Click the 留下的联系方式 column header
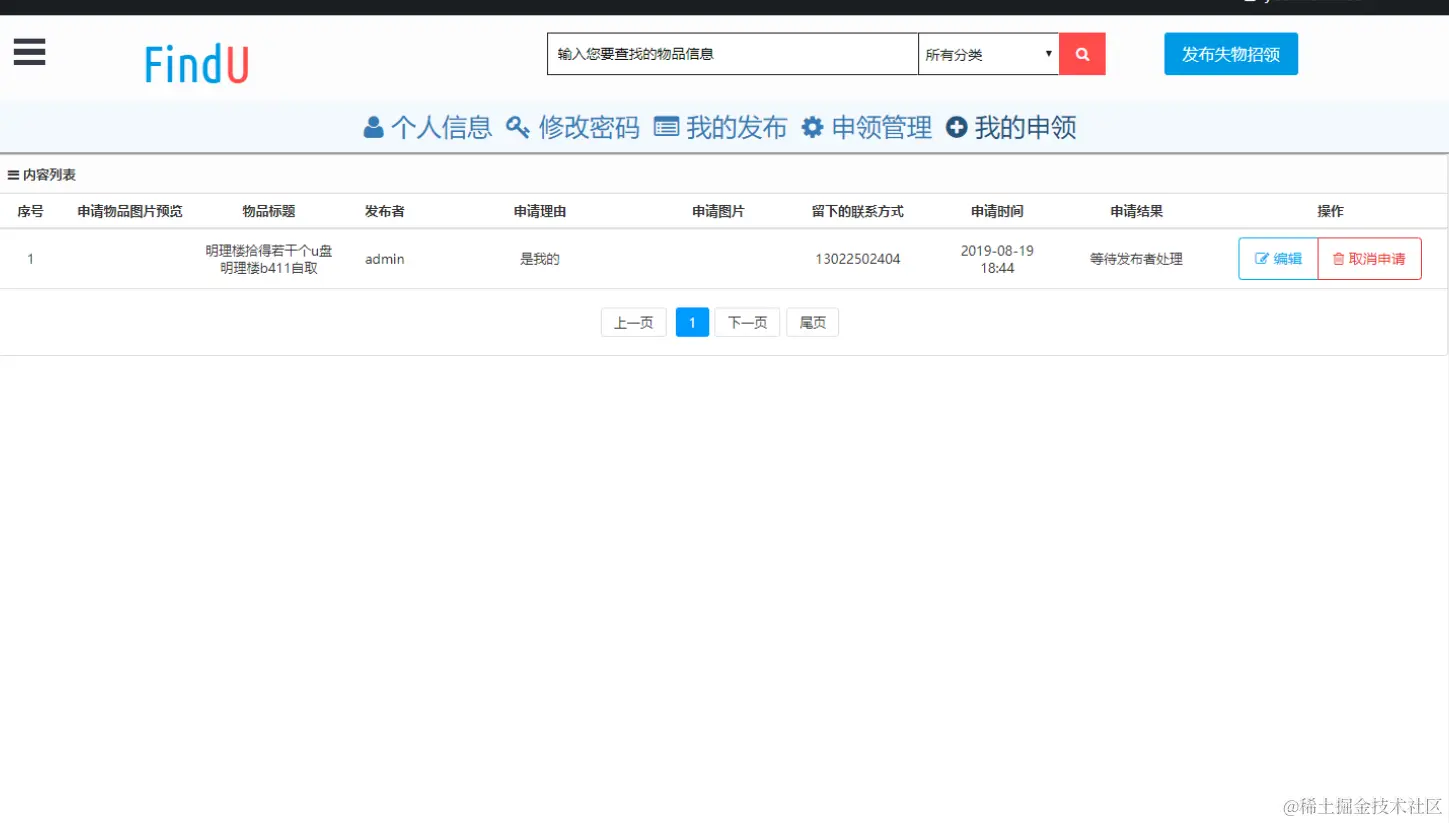Viewport: 1449px width, 823px height. [x=858, y=211]
